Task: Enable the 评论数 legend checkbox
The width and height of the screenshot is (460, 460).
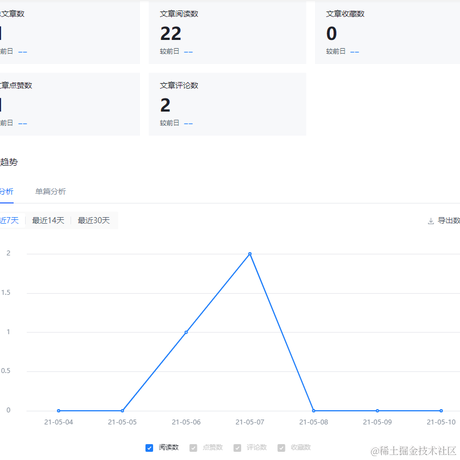Action: click(x=237, y=448)
